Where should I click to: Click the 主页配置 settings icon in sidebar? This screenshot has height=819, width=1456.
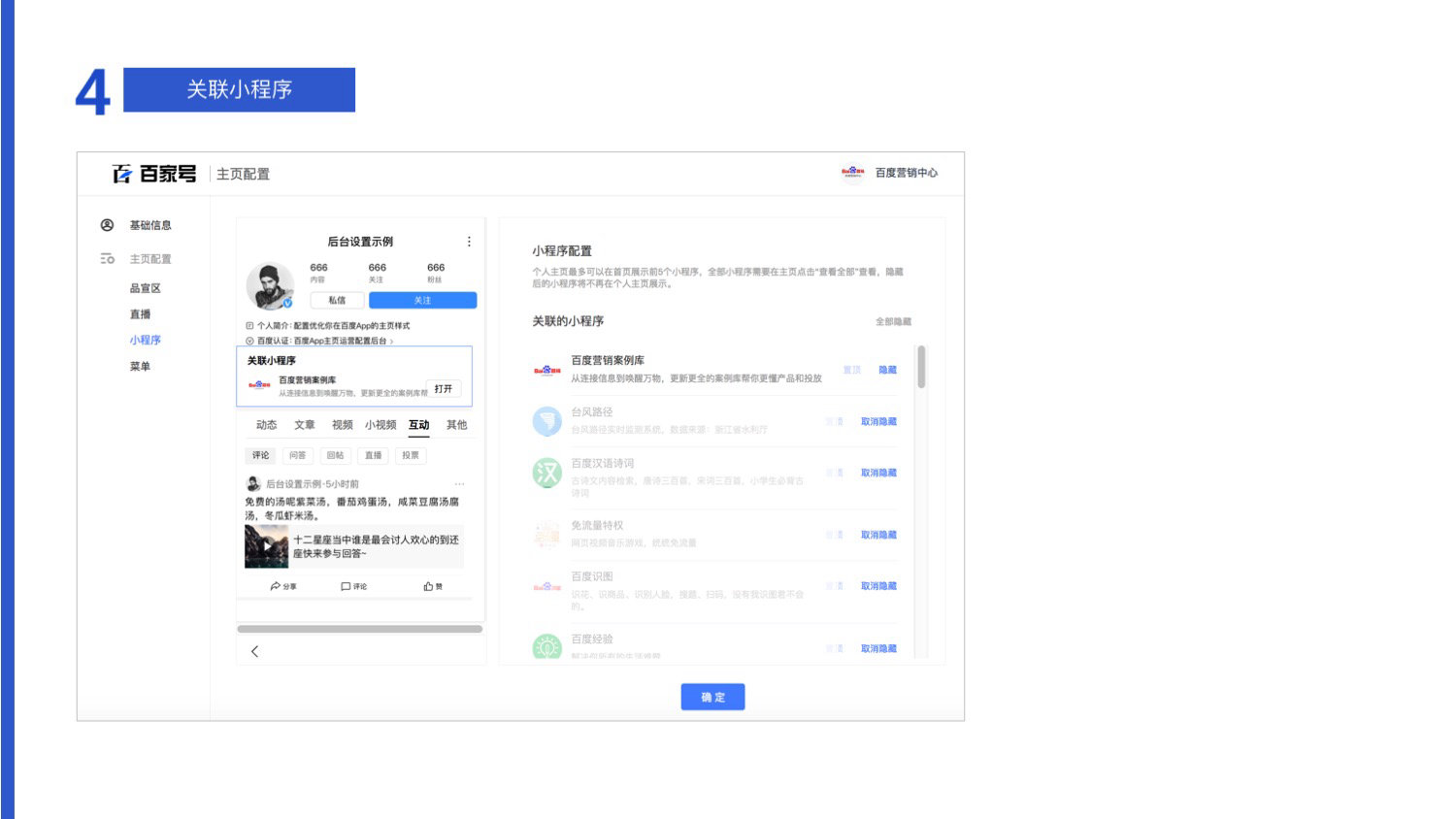108,259
